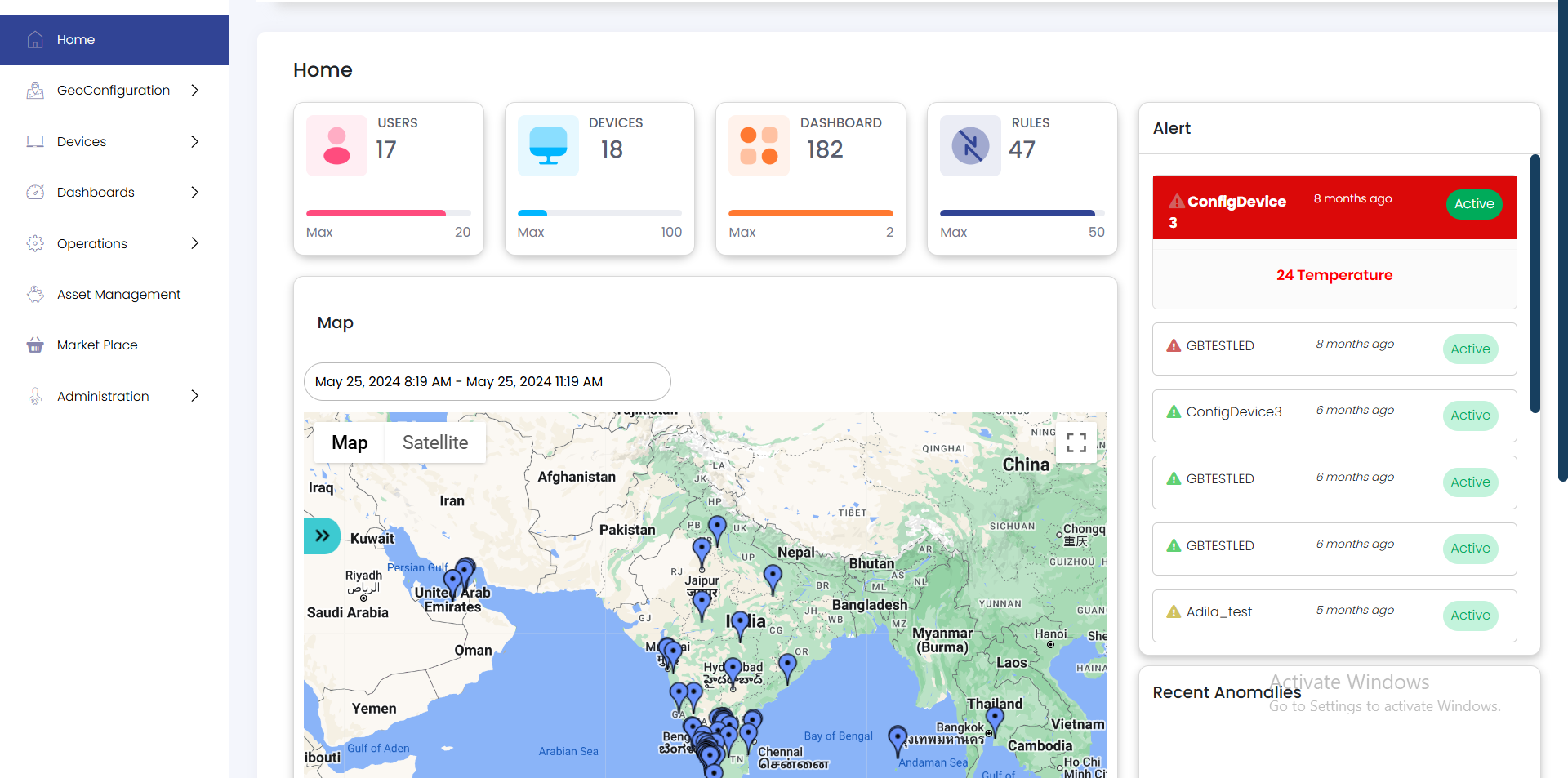Click the Devices card monitor icon
1568x778 pixels.
548,146
